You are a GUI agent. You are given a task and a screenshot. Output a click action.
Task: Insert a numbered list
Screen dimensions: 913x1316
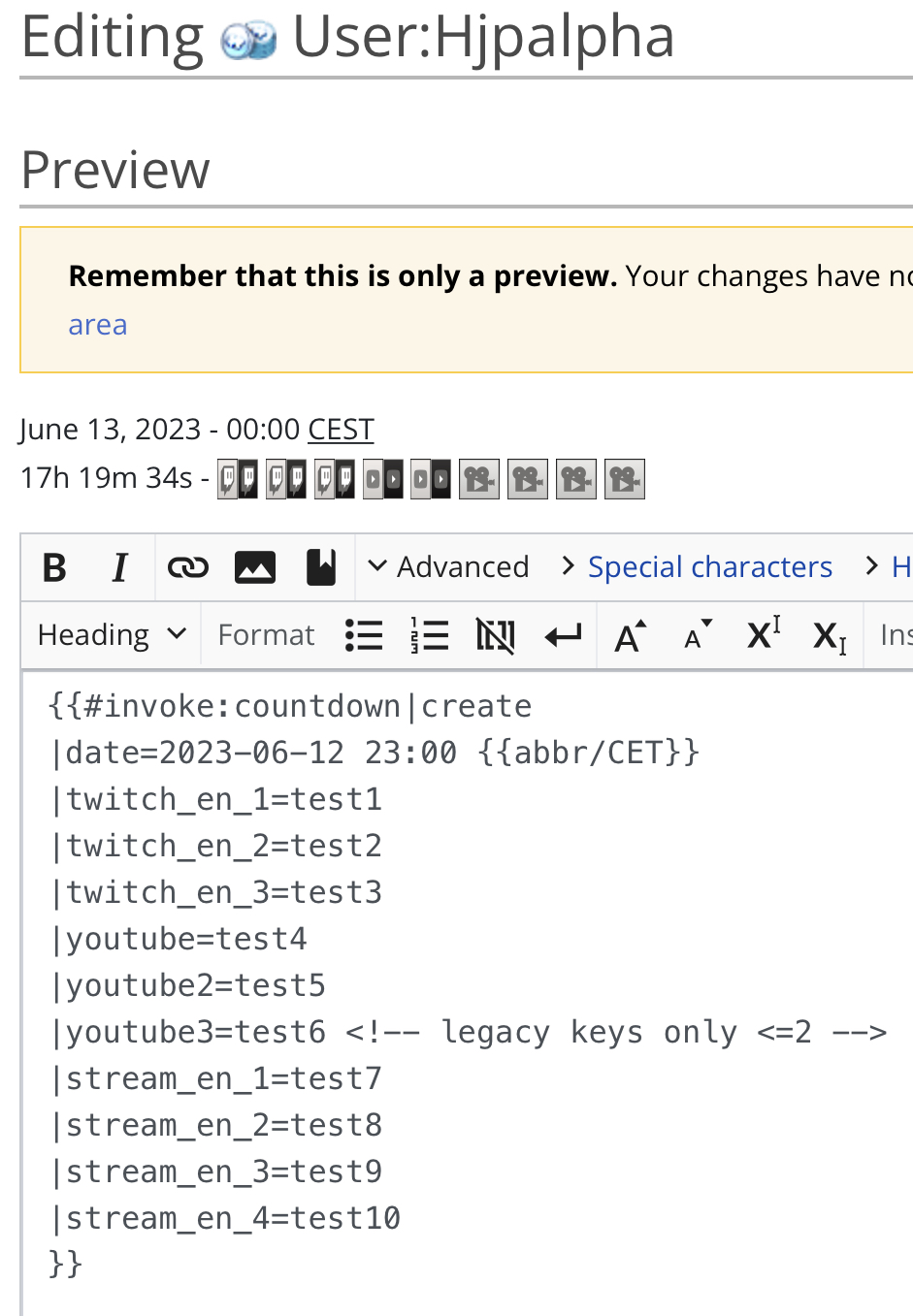[430, 634]
